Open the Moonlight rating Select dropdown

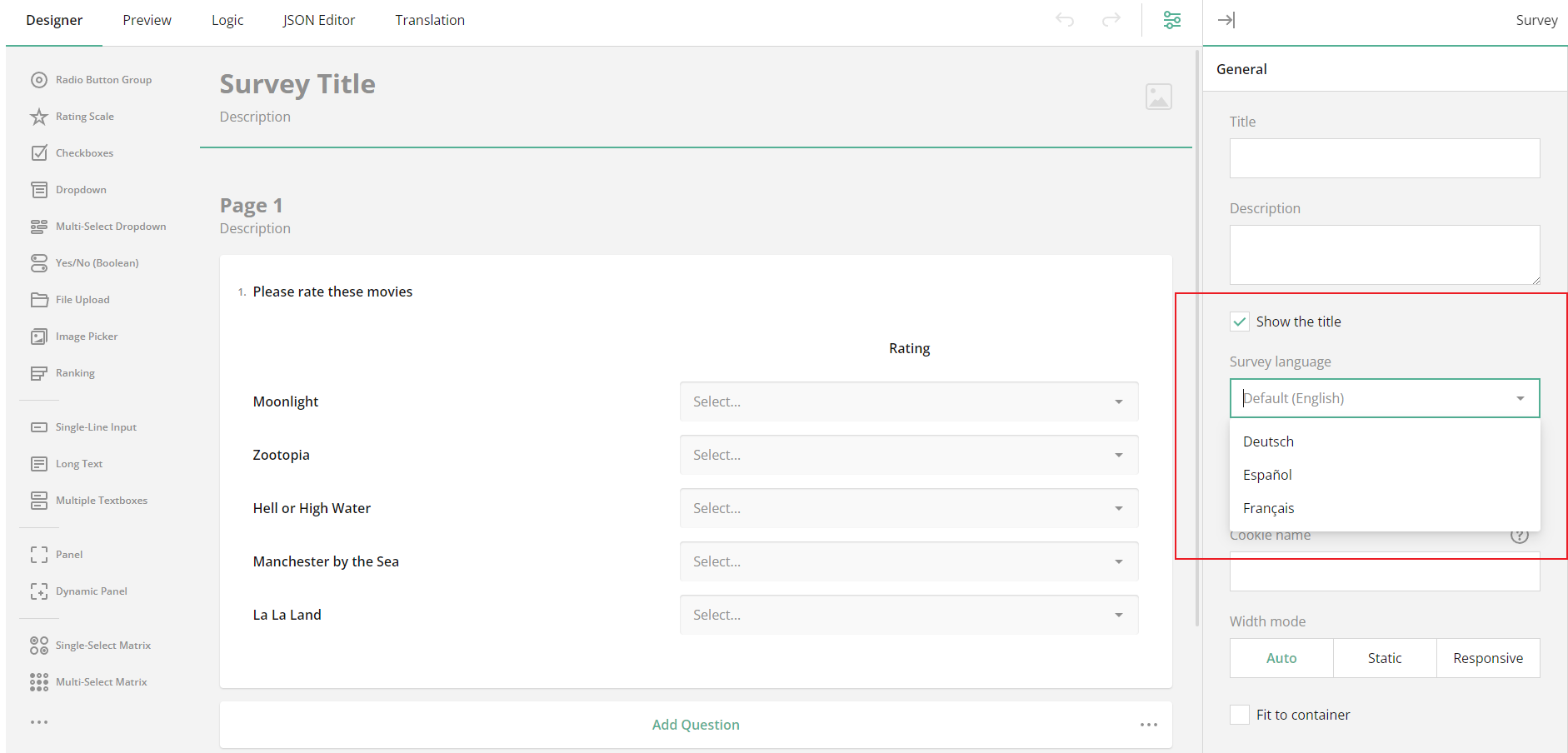907,401
